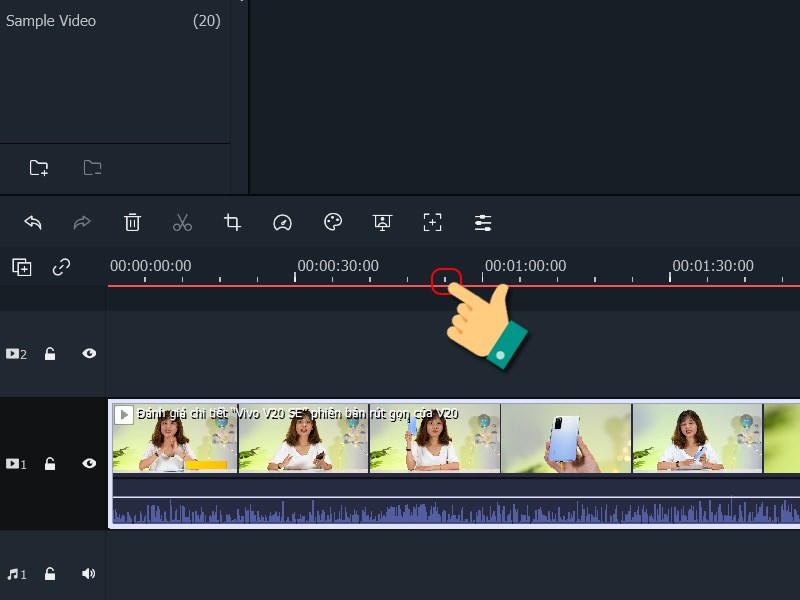Click the Undo icon in the toolbar
The image size is (800, 600).
pyautogui.click(x=32, y=222)
